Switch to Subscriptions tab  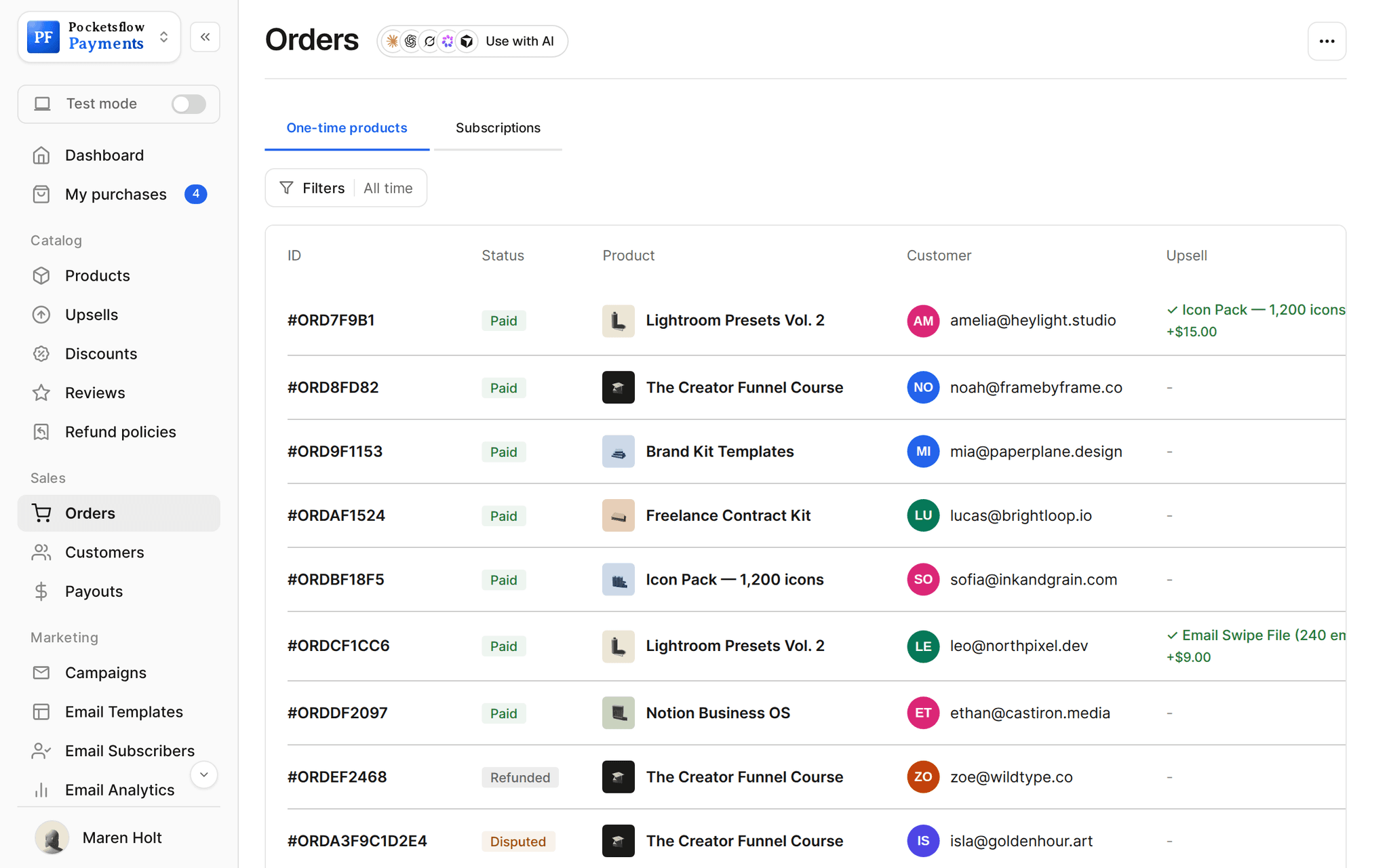click(498, 128)
